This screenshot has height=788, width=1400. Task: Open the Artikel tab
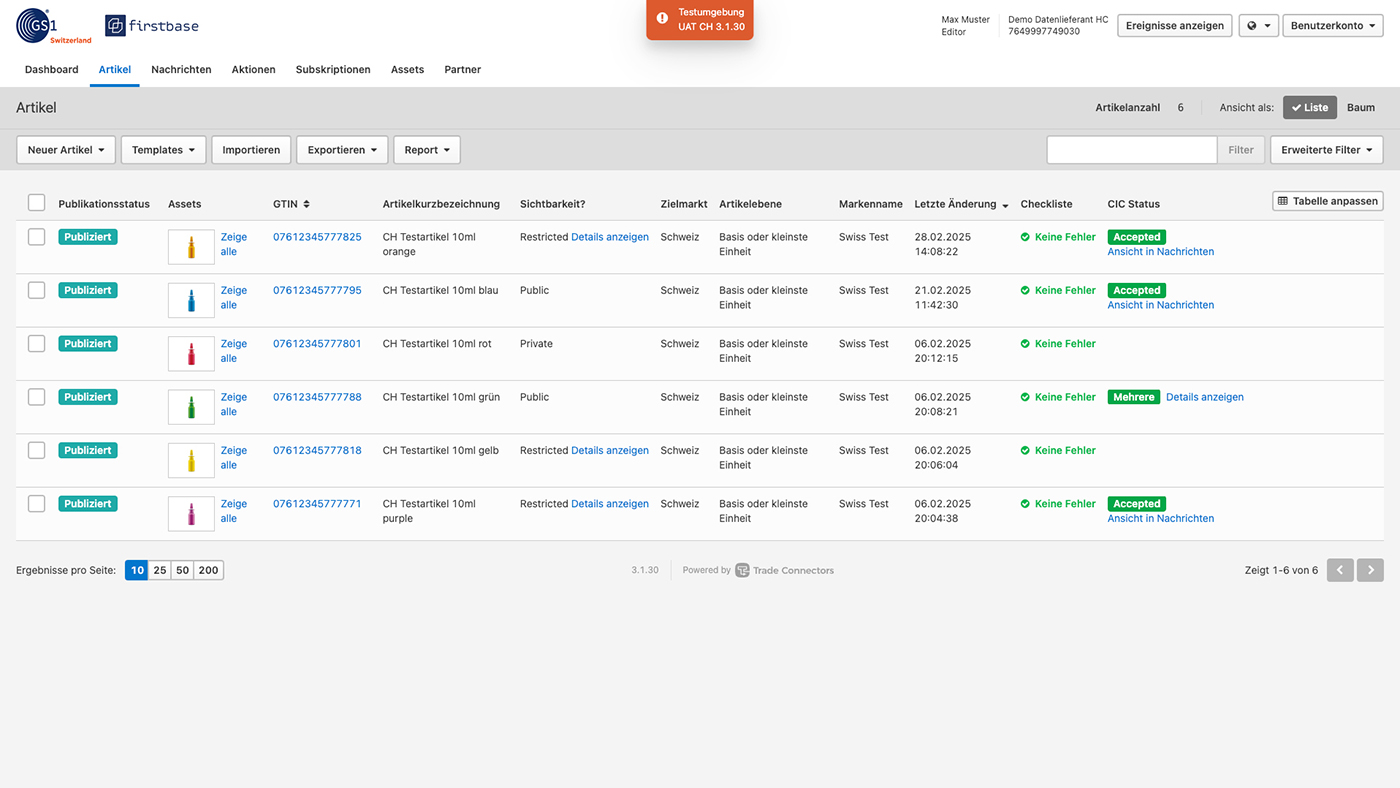[x=115, y=70]
